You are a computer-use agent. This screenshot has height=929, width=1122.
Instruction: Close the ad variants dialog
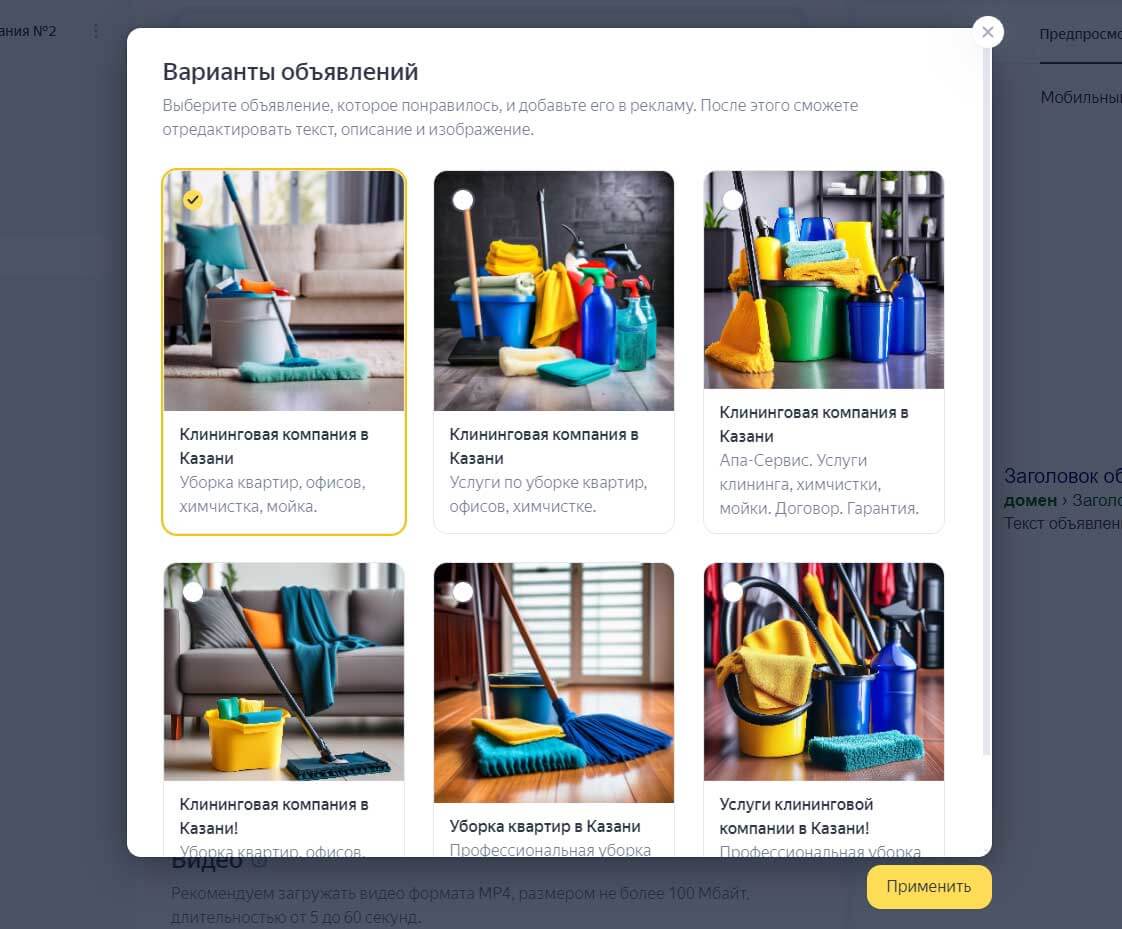click(x=987, y=32)
